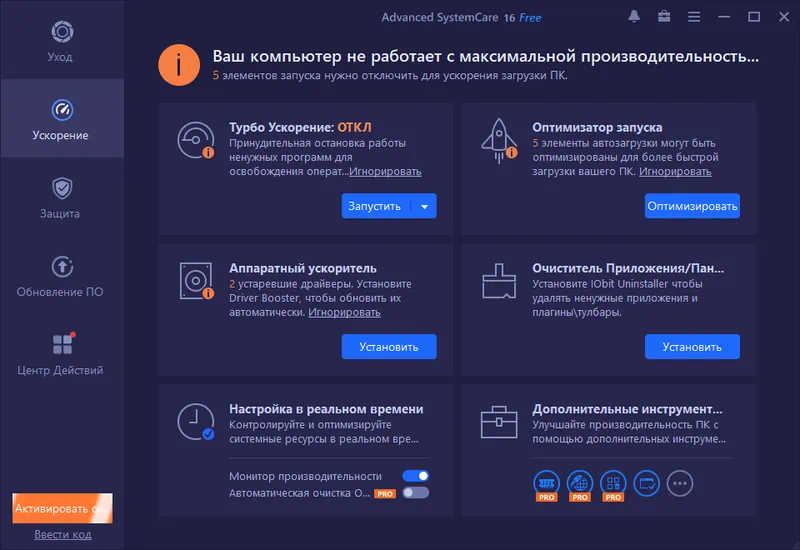Open the Защита shield icon
Screen dimensions: 800x550
click(x=62, y=188)
